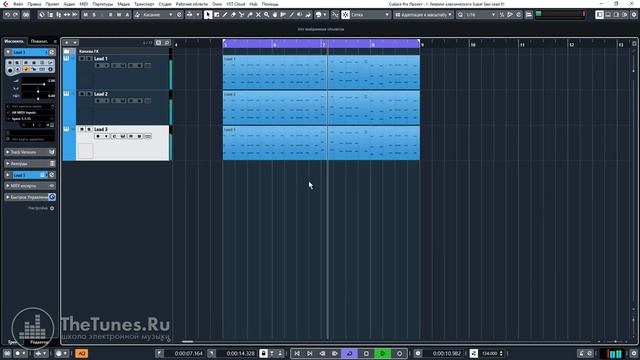Adjust the inspector volume slider for Lead 3

(x=38, y=84)
